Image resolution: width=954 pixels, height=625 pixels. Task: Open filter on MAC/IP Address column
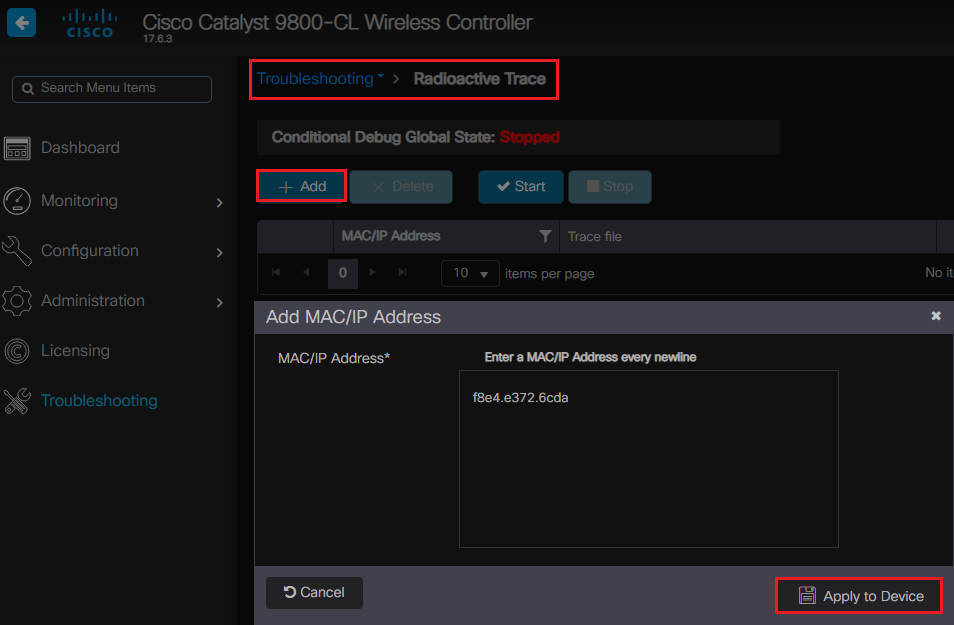[545, 236]
